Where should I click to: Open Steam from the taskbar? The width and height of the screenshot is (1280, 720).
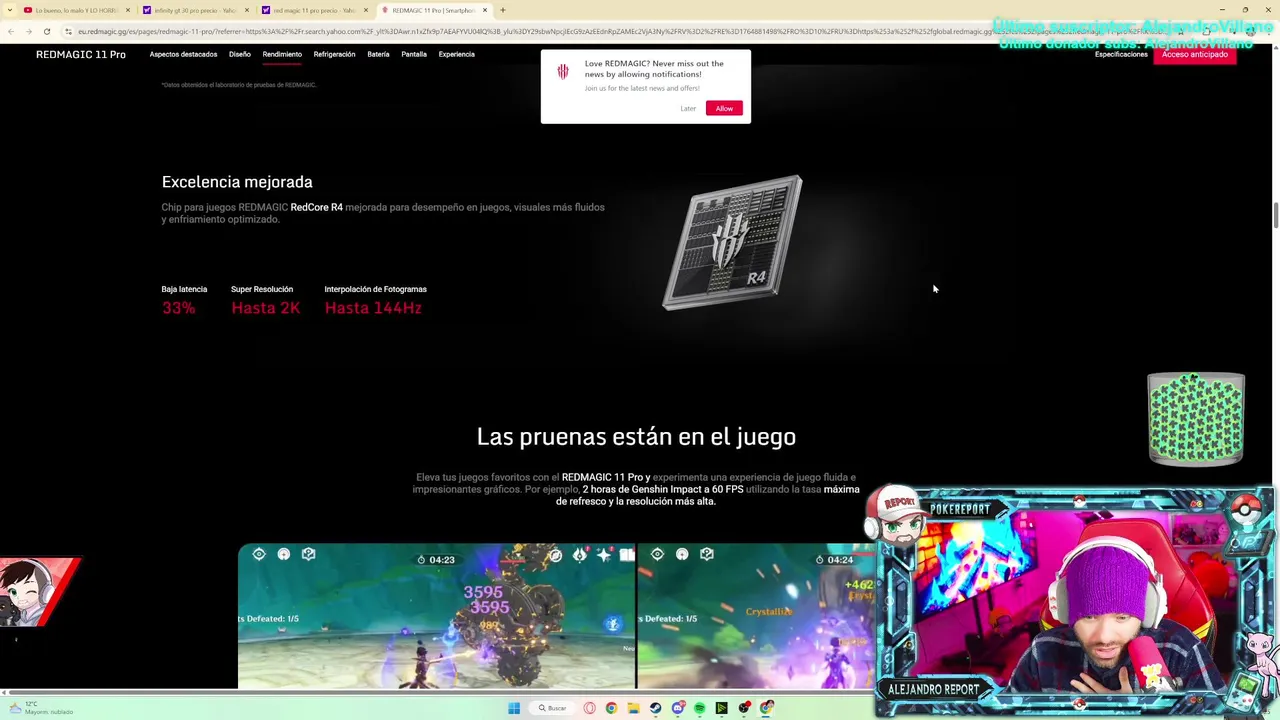point(655,708)
